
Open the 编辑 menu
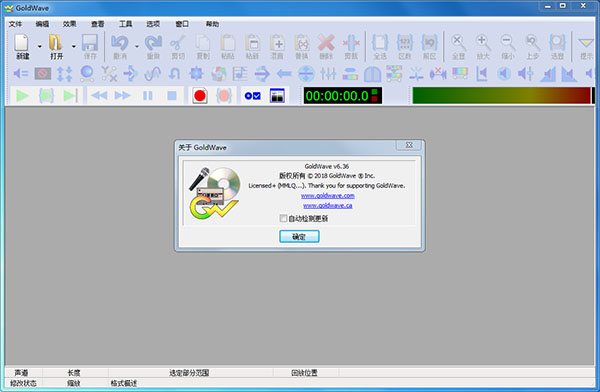42,24
